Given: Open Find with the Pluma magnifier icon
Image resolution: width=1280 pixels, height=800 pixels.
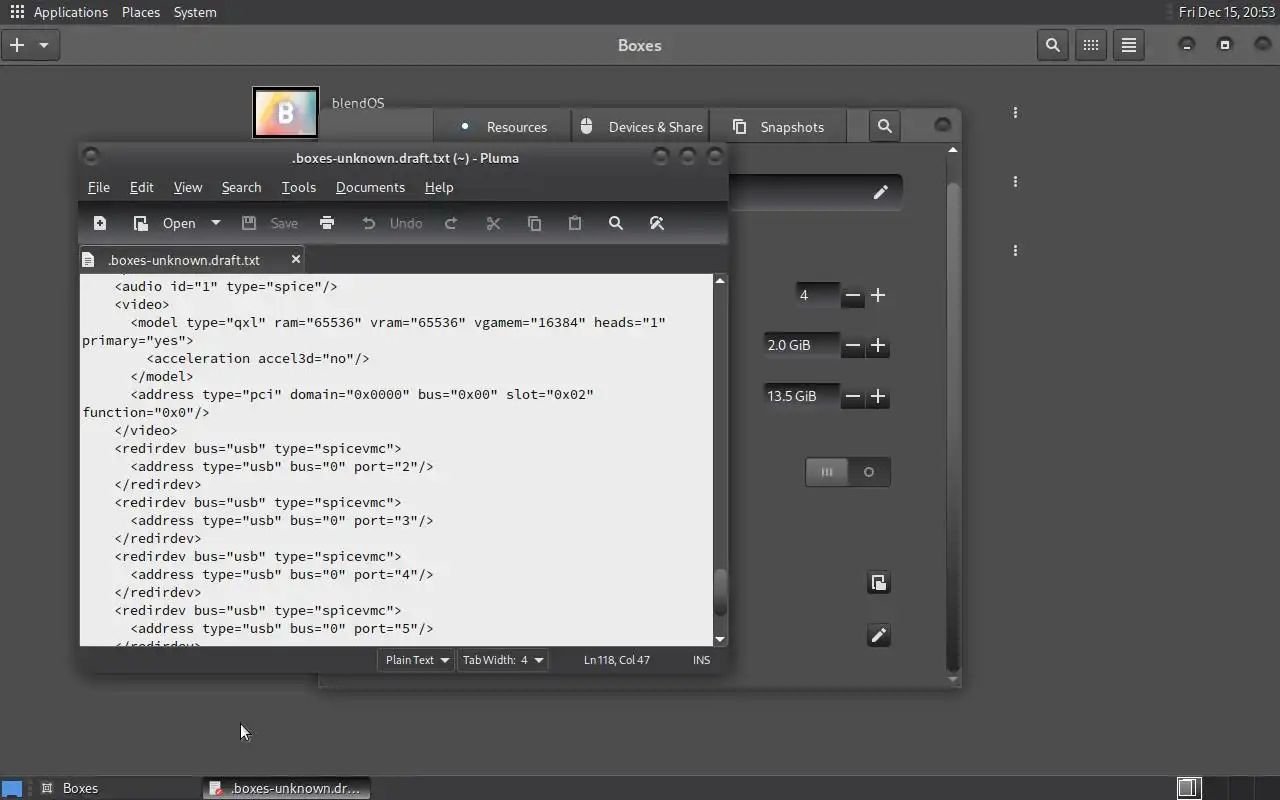Looking at the screenshot, I should 616,223.
